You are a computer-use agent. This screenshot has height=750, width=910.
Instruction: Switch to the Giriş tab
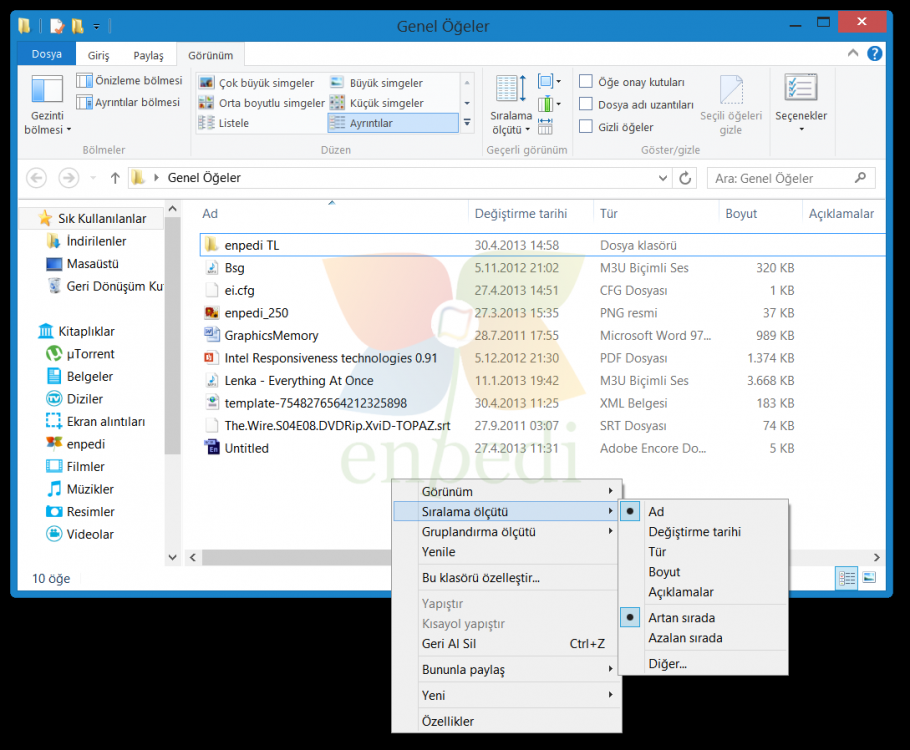(x=98, y=56)
